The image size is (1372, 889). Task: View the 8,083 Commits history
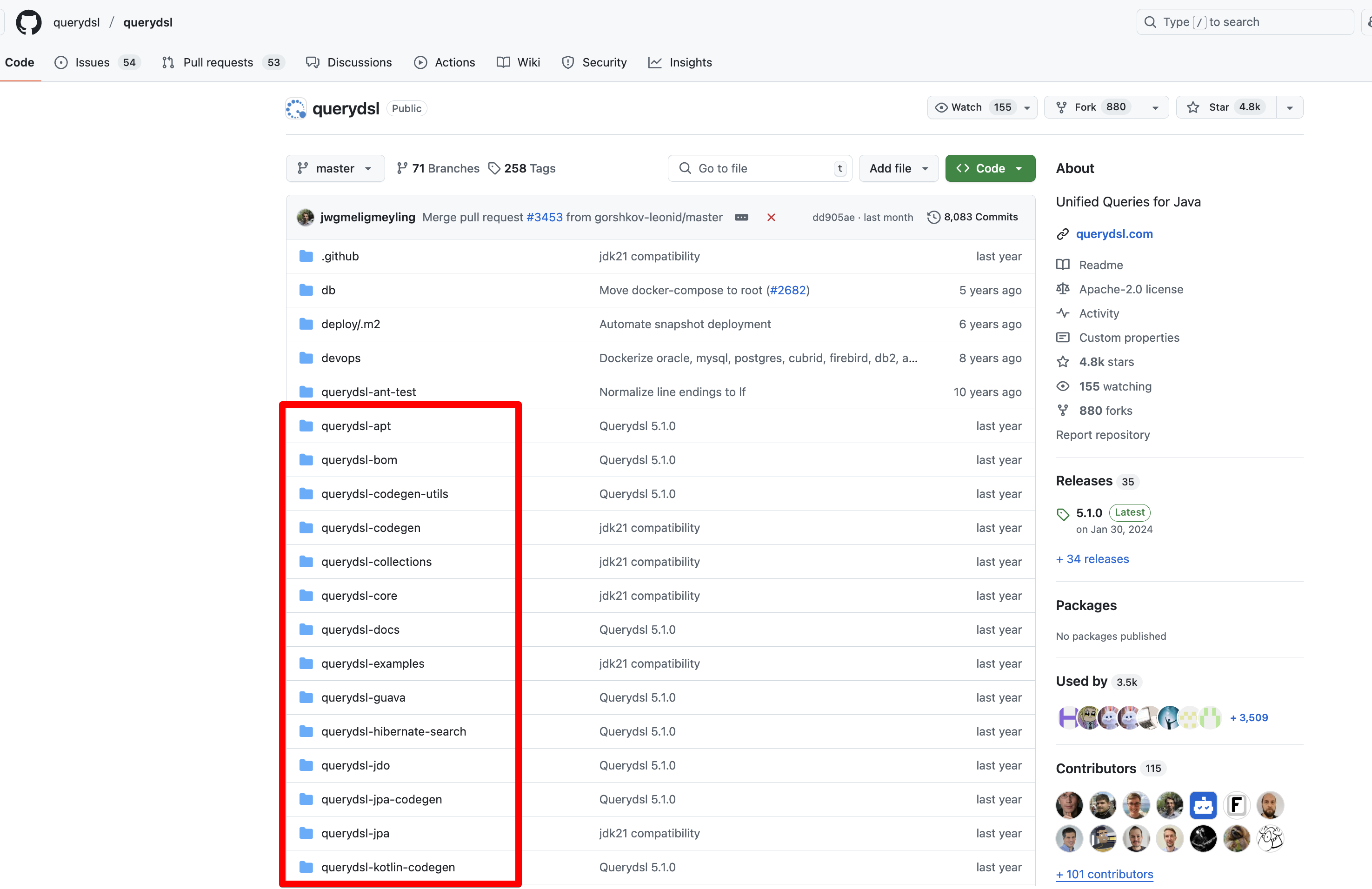click(972, 217)
